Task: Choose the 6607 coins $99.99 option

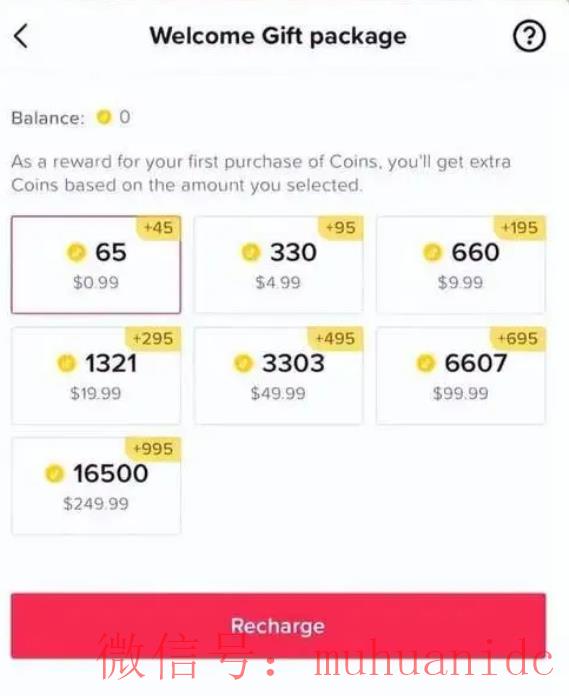Action: [461, 376]
